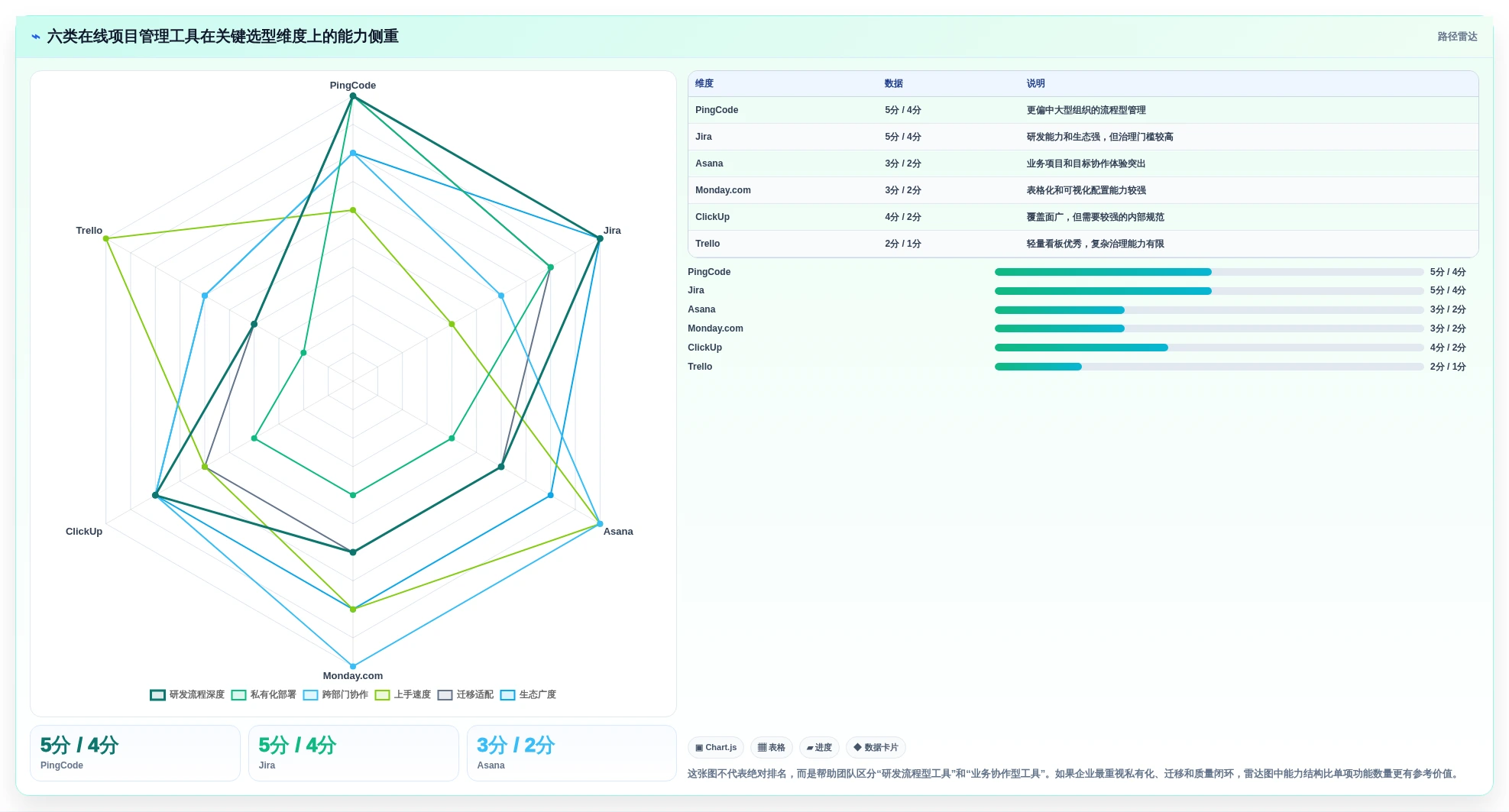
Task: Click 覆盖面广，但需要较强的内部规范 description cell
Action: pyautogui.click(x=1096, y=217)
